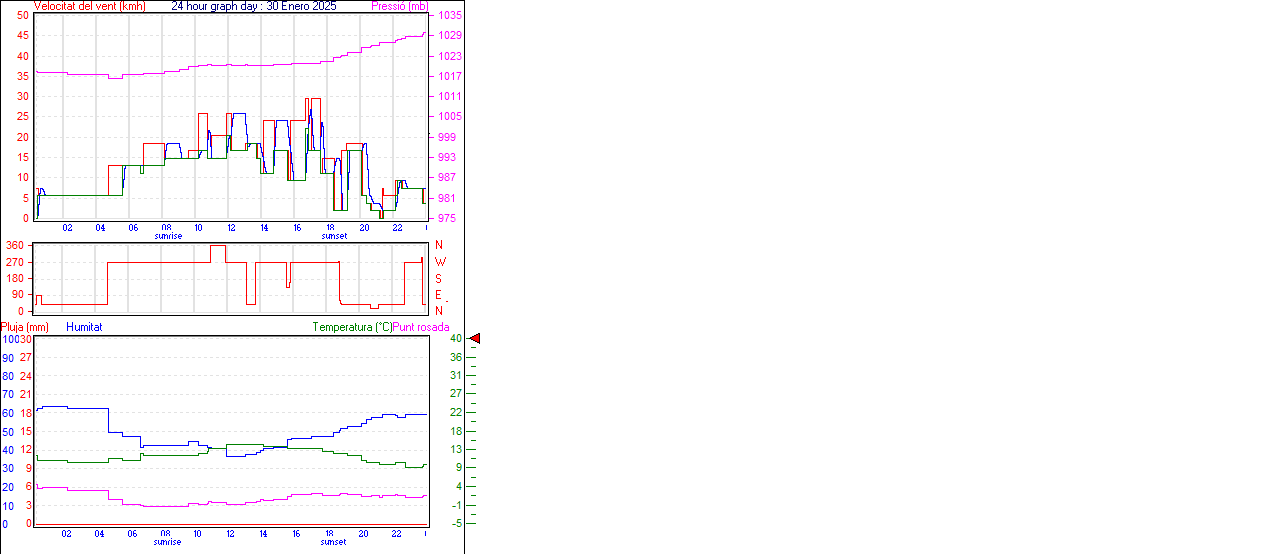Click the "W" compass direction label
Image resolution: width=1280 pixels, height=554 pixels.
point(440,262)
